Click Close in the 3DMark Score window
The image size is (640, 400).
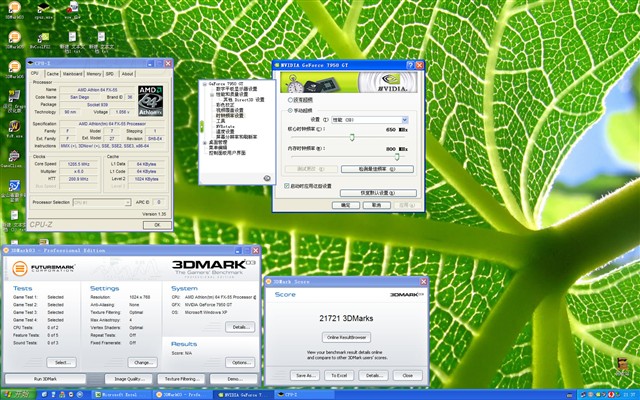[408, 376]
